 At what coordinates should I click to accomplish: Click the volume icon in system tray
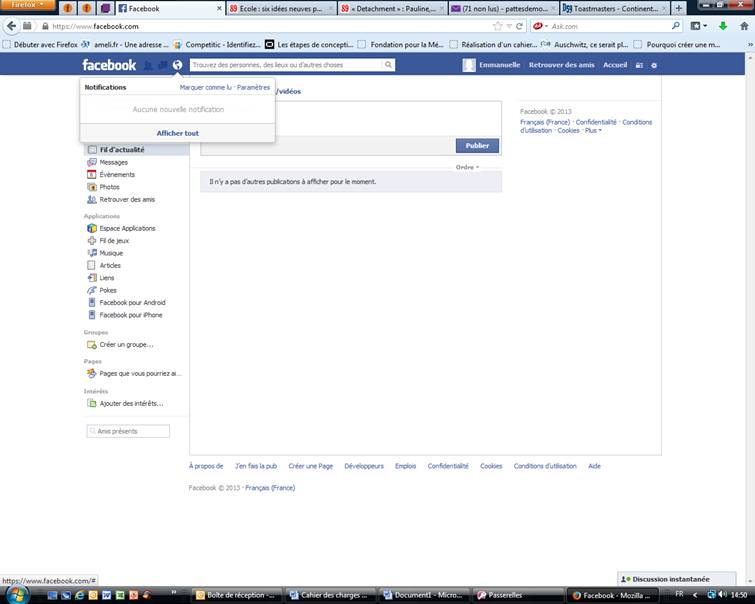tap(722, 595)
